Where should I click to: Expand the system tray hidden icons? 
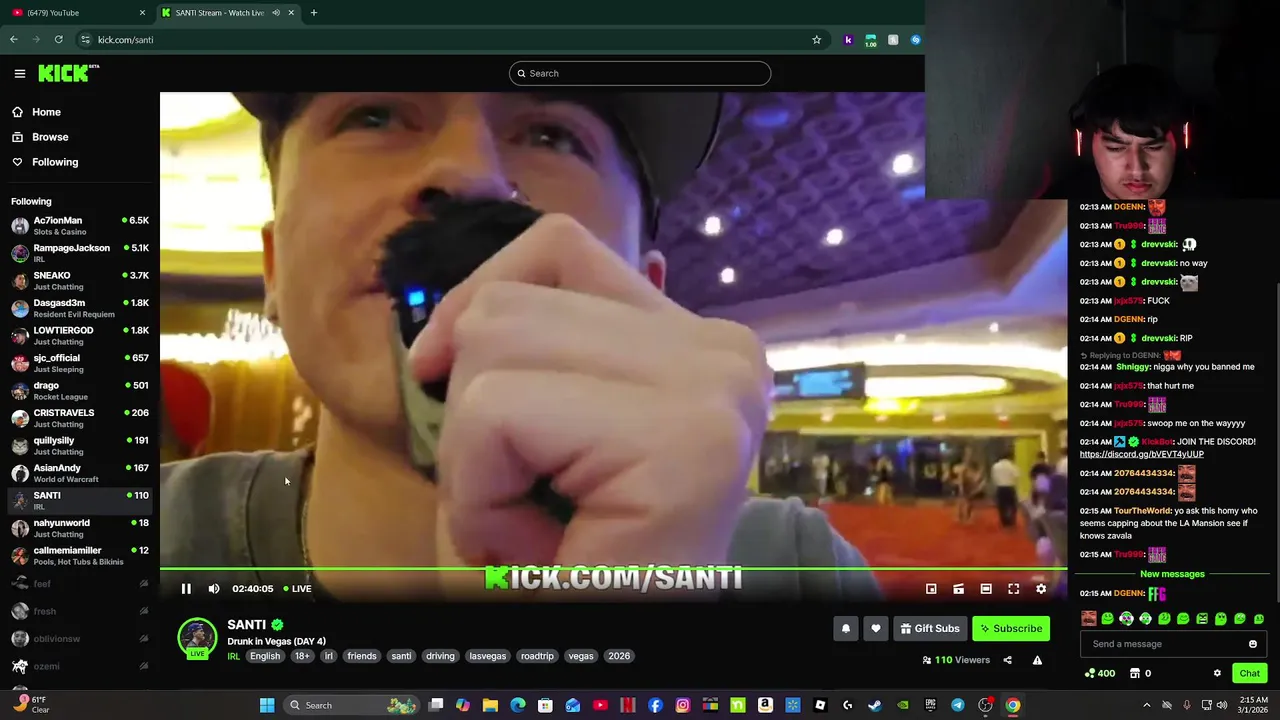coord(1147,705)
